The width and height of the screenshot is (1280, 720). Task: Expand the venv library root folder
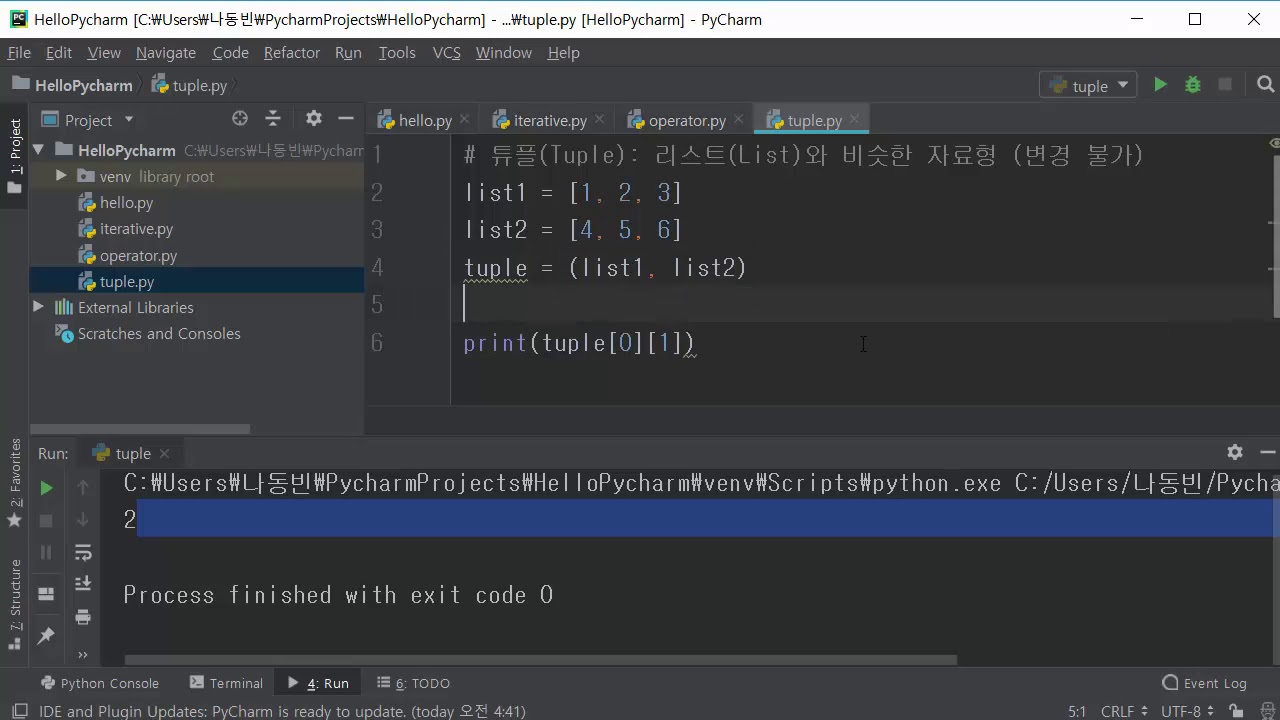coord(61,176)
